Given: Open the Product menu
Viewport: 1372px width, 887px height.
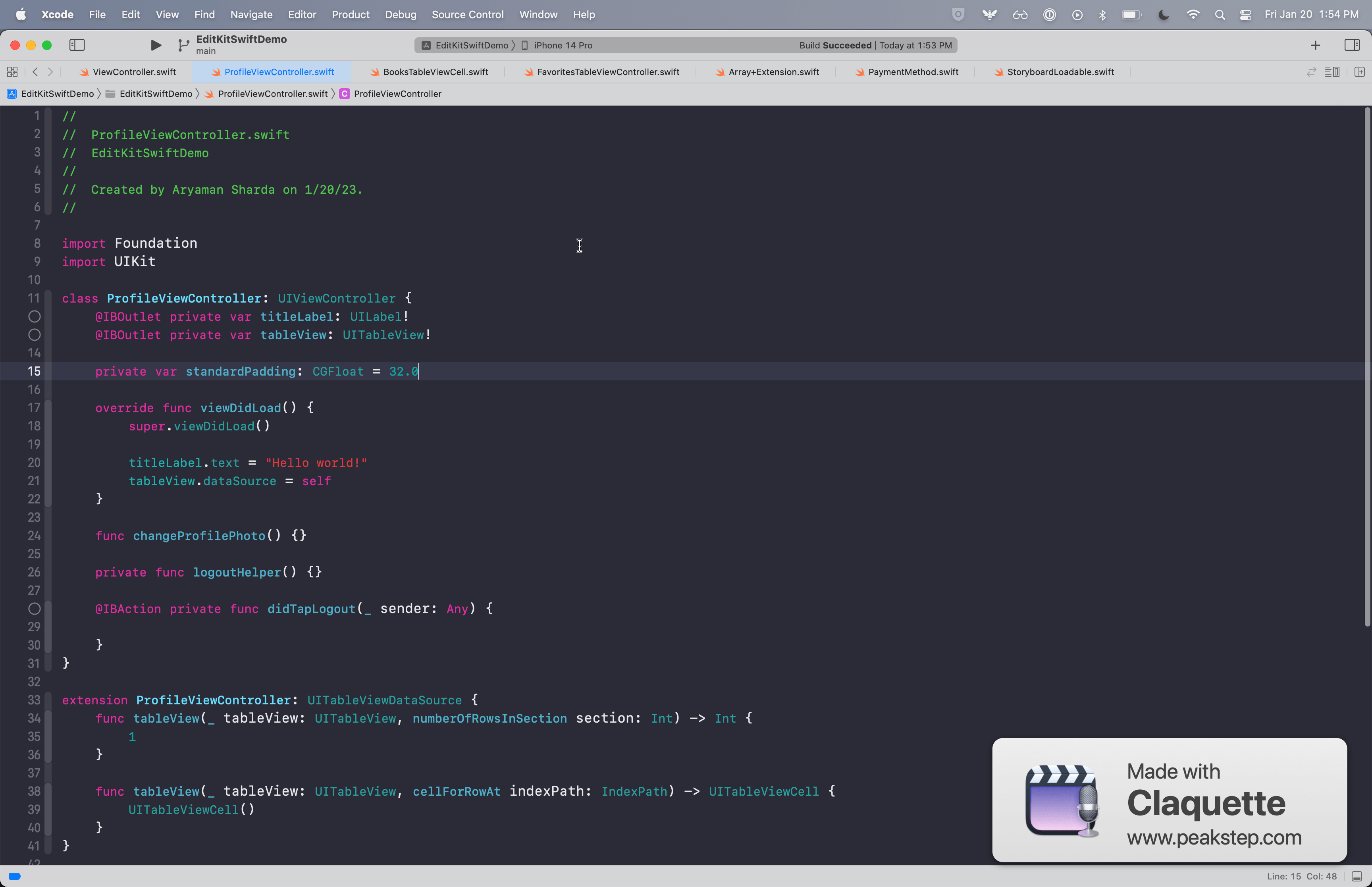Looking at the screenshot, I should (350, 14).
